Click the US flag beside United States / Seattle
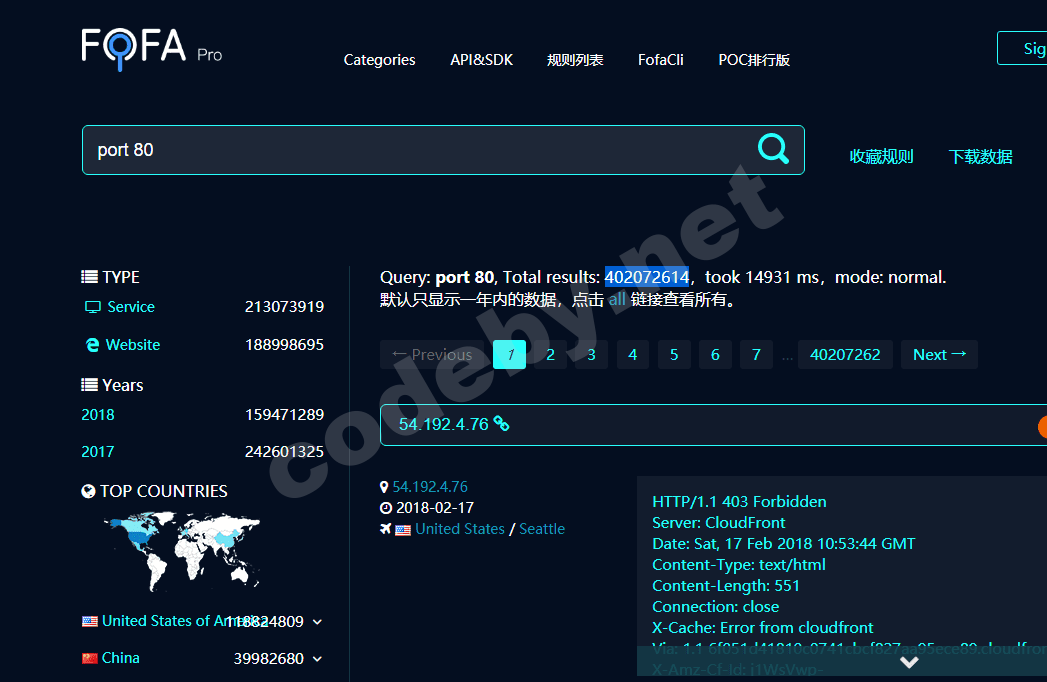The height and width of the screenshot is (682, 1047). click(x=403, y=530)
